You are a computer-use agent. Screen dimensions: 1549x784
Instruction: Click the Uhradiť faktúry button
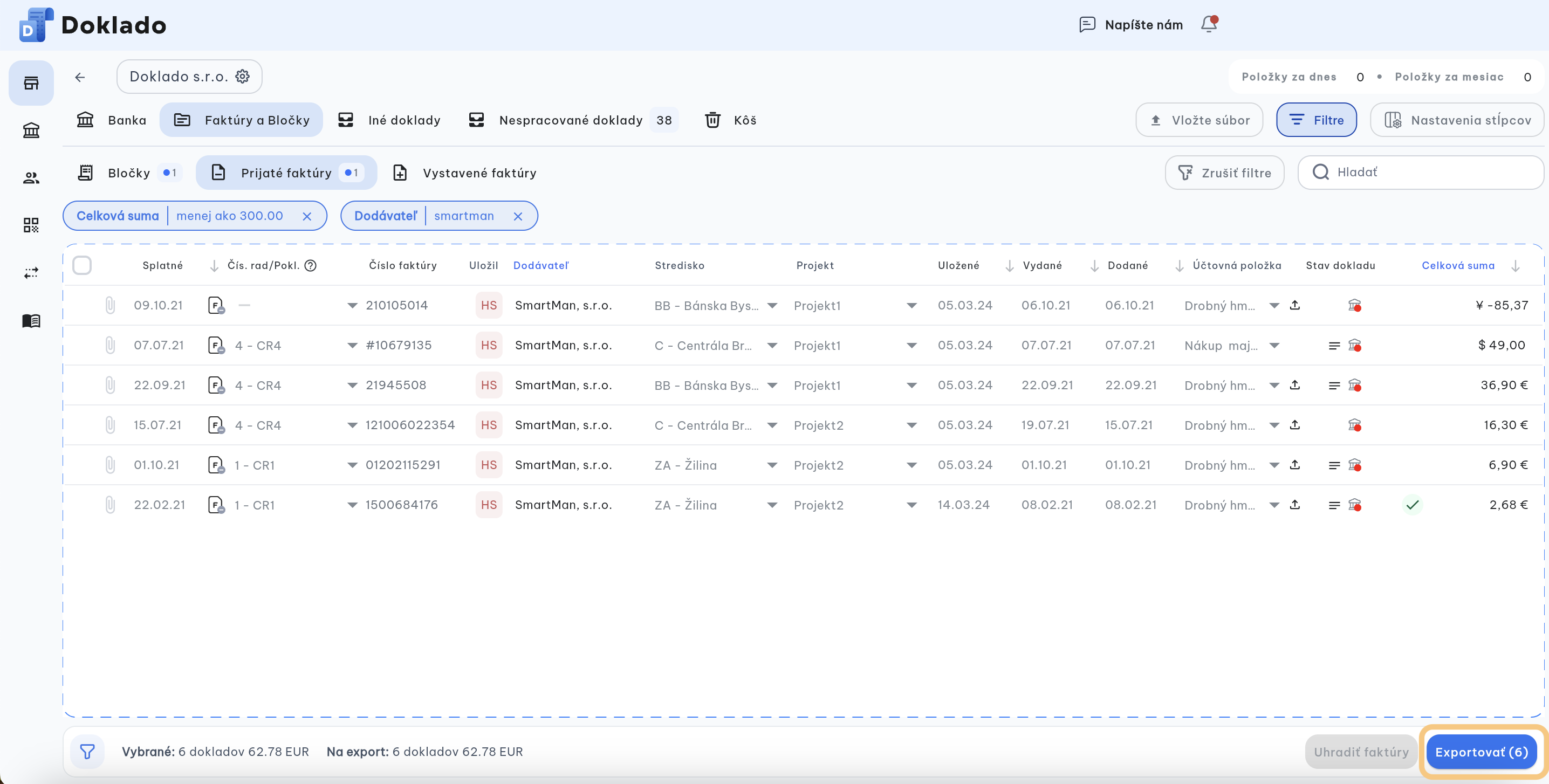click(1361, 752)
